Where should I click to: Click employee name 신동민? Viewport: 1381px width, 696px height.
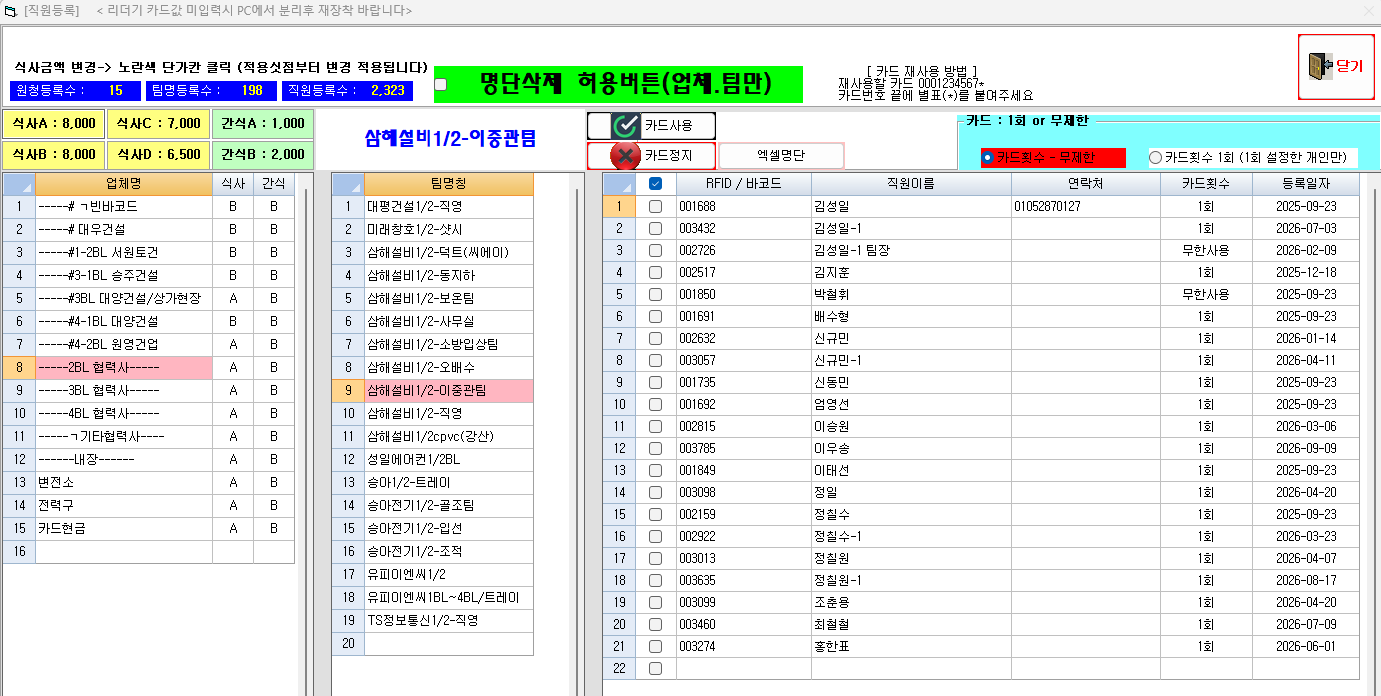click(x=911, y=382)
